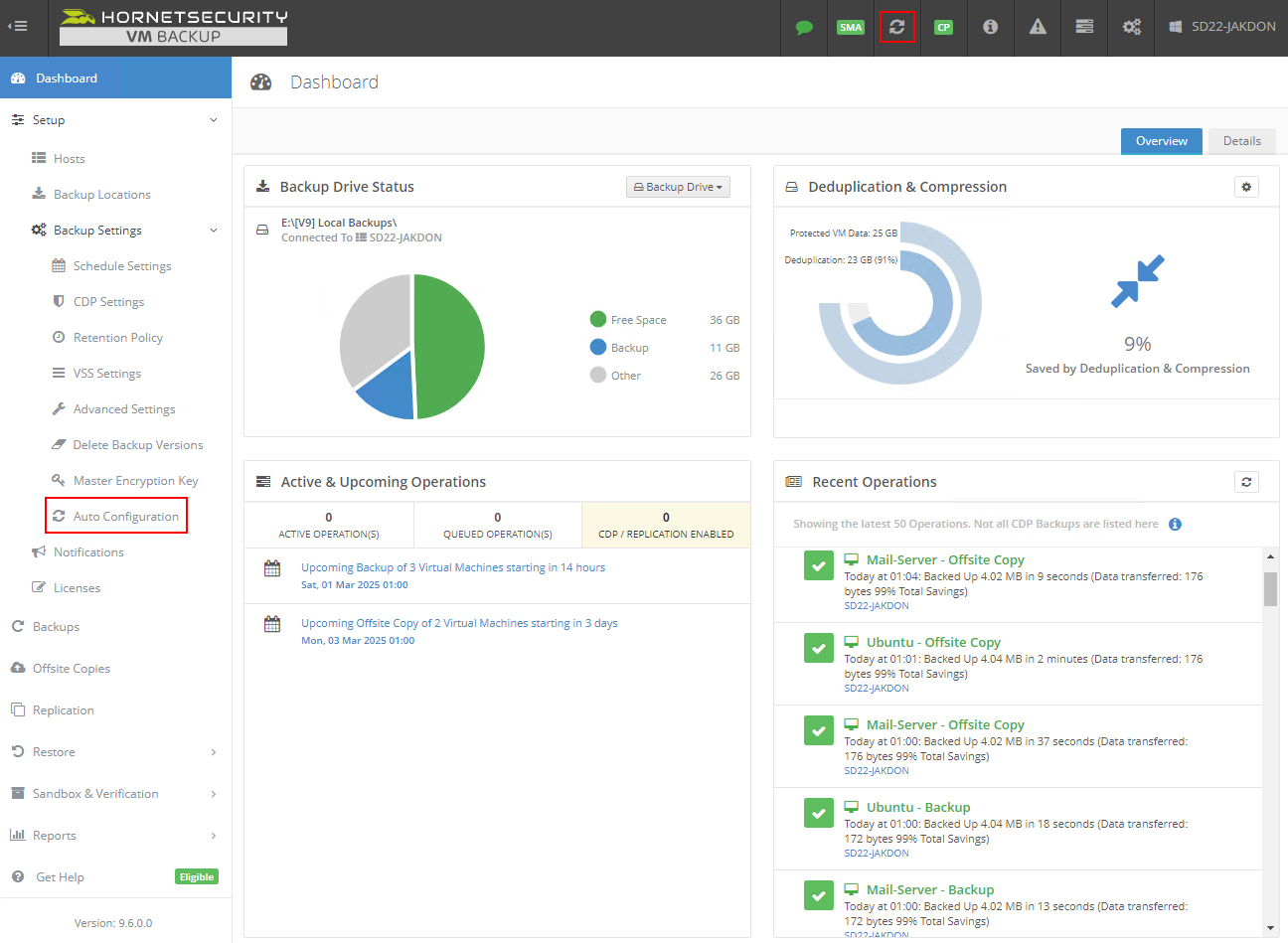Collapse the sidebar with the hamburger toggle
Viewport: 1288px width, 943px height.
coord(17,27)
